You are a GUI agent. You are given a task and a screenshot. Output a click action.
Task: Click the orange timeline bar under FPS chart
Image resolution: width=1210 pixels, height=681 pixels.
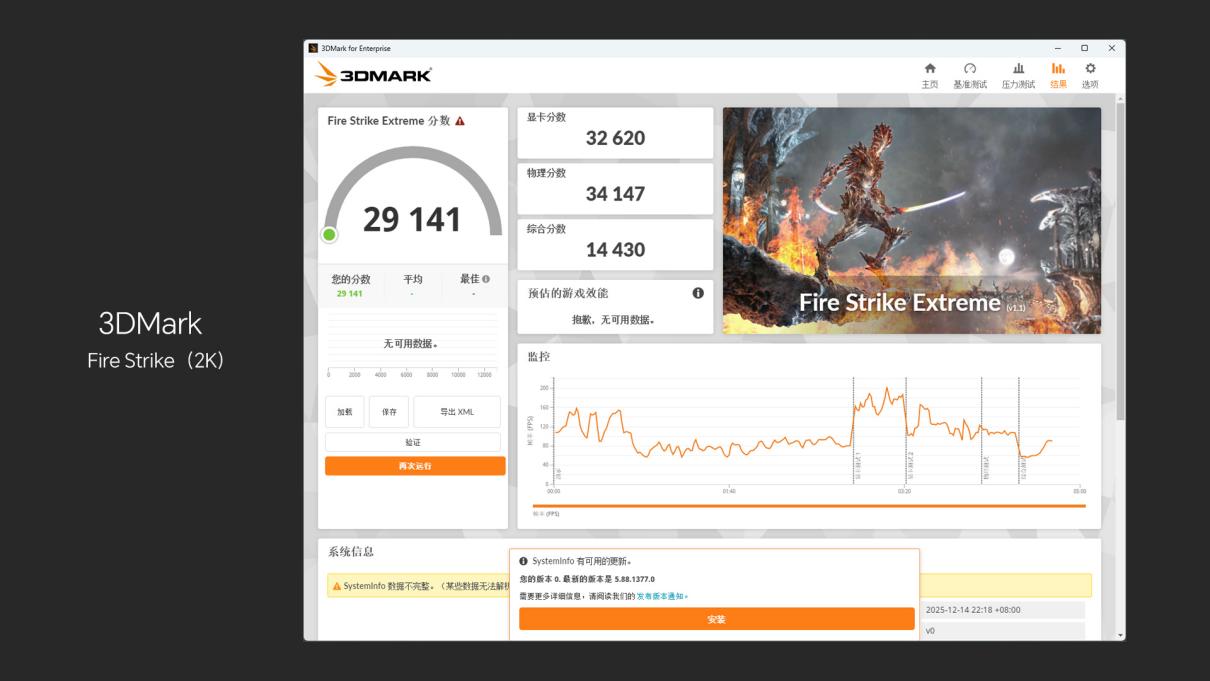809,506
